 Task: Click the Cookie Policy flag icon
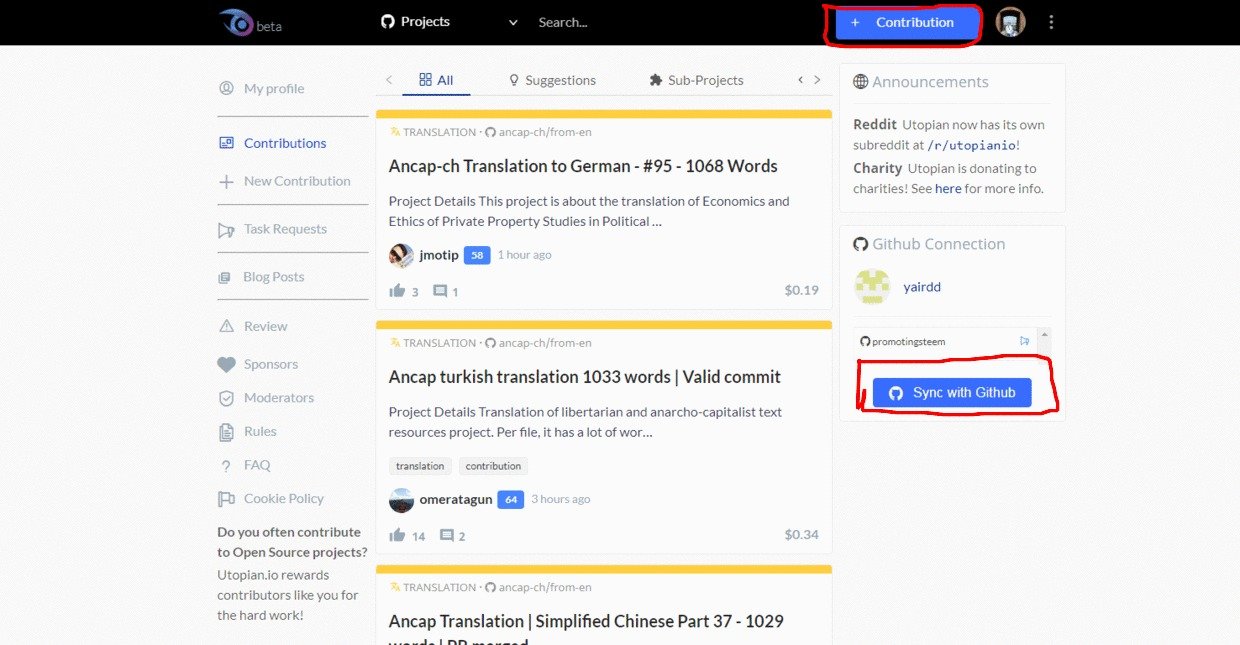click(226, 499)
